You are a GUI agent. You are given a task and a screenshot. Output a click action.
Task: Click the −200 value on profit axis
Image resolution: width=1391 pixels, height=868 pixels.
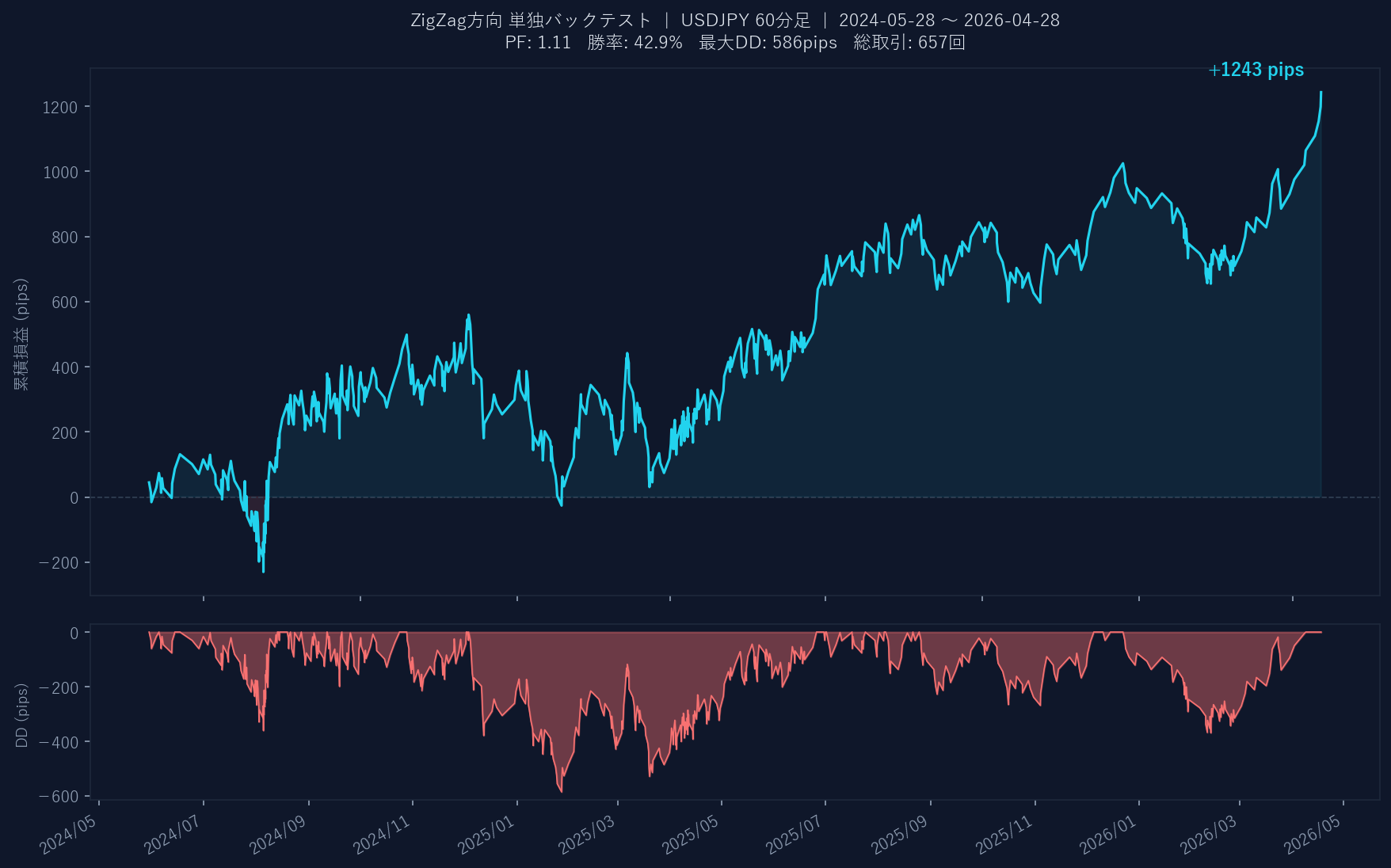click(x=59, y=563)
